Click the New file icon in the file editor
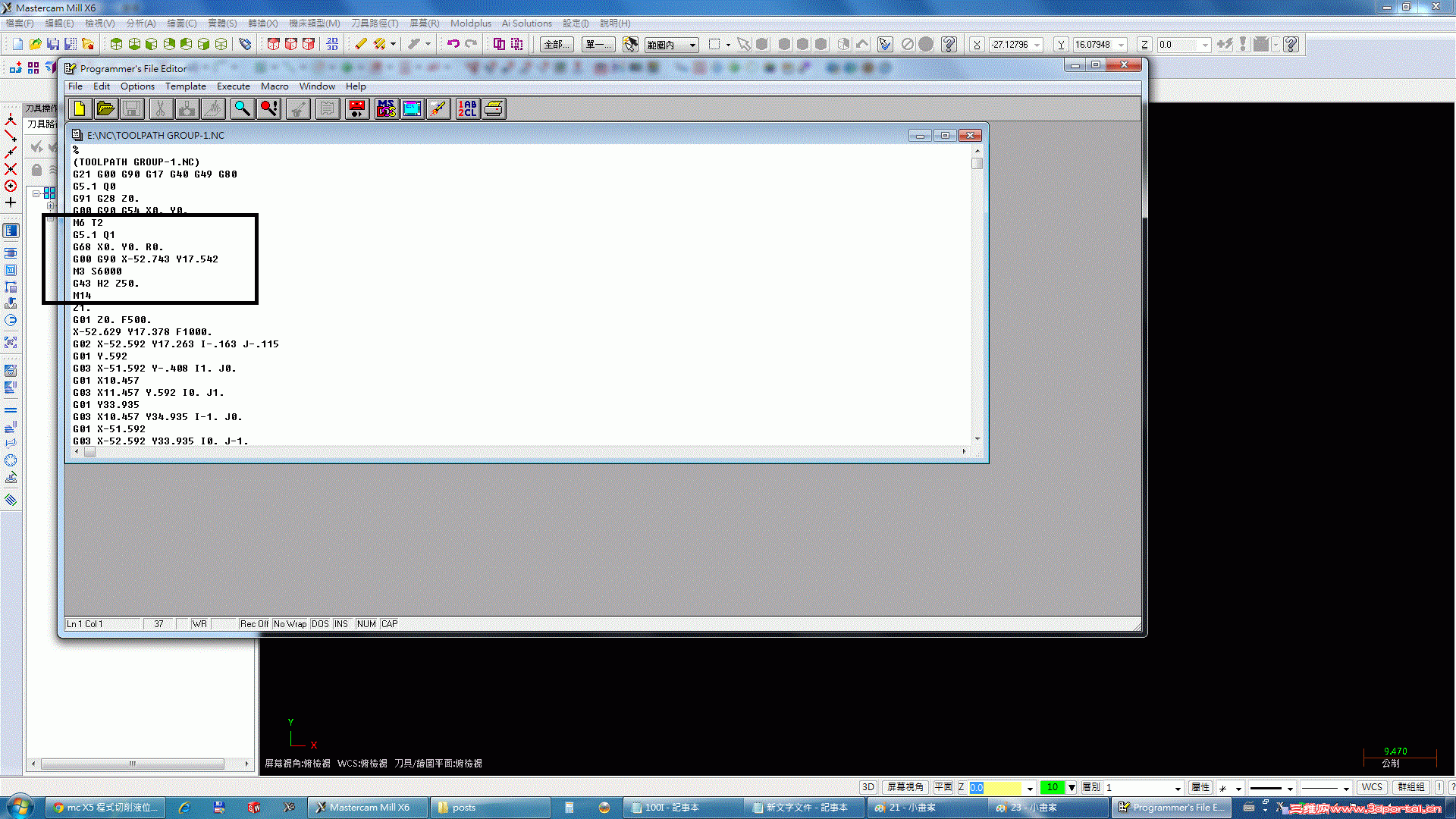The height and width of the screenshot is (819, 1456). [80, 109]
